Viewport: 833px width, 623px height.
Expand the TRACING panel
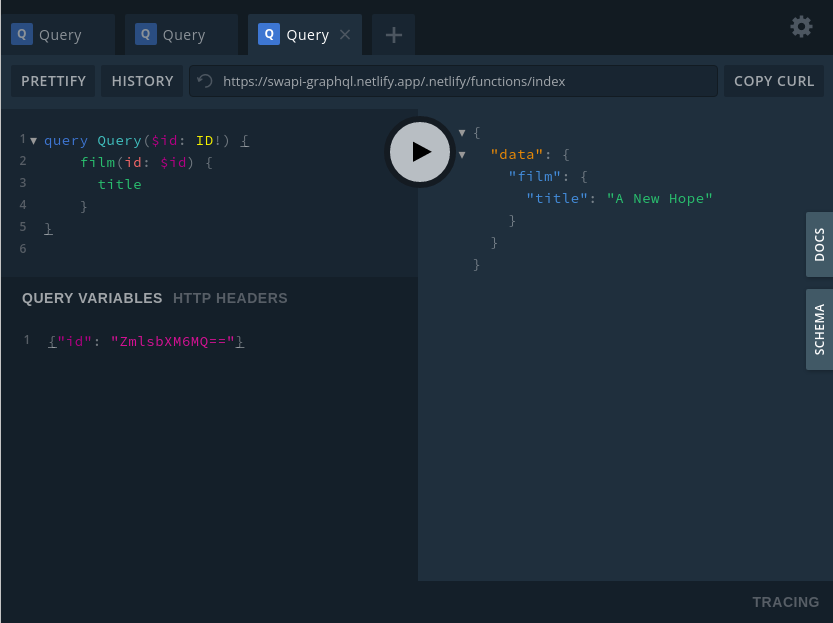click(785, 602)
